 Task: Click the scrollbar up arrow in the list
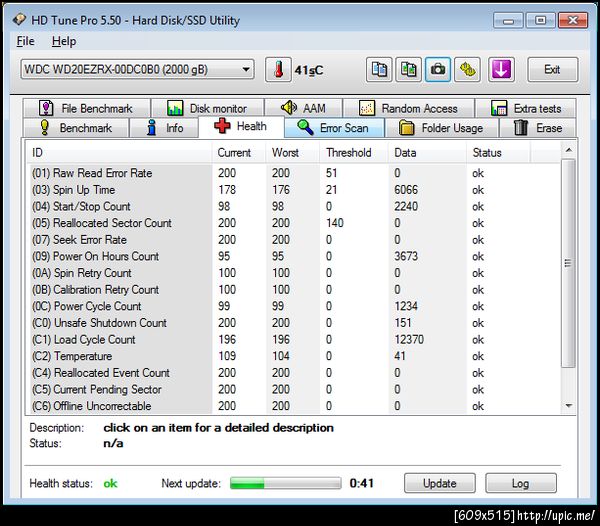coord(569,150)
